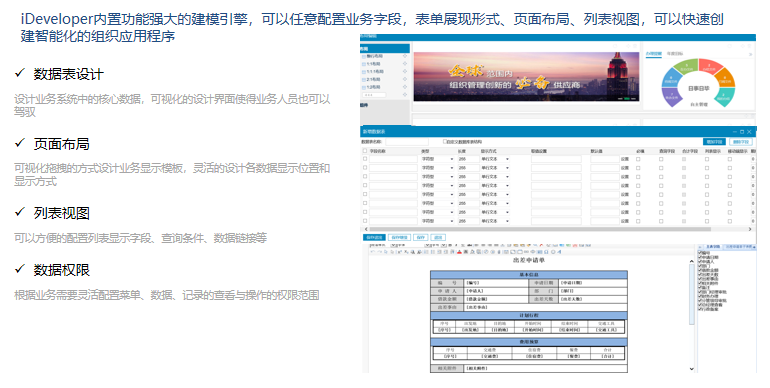Open the 类型 dropdown in the last field row
This screenshot has width=770, height=388.
point(438,221)
